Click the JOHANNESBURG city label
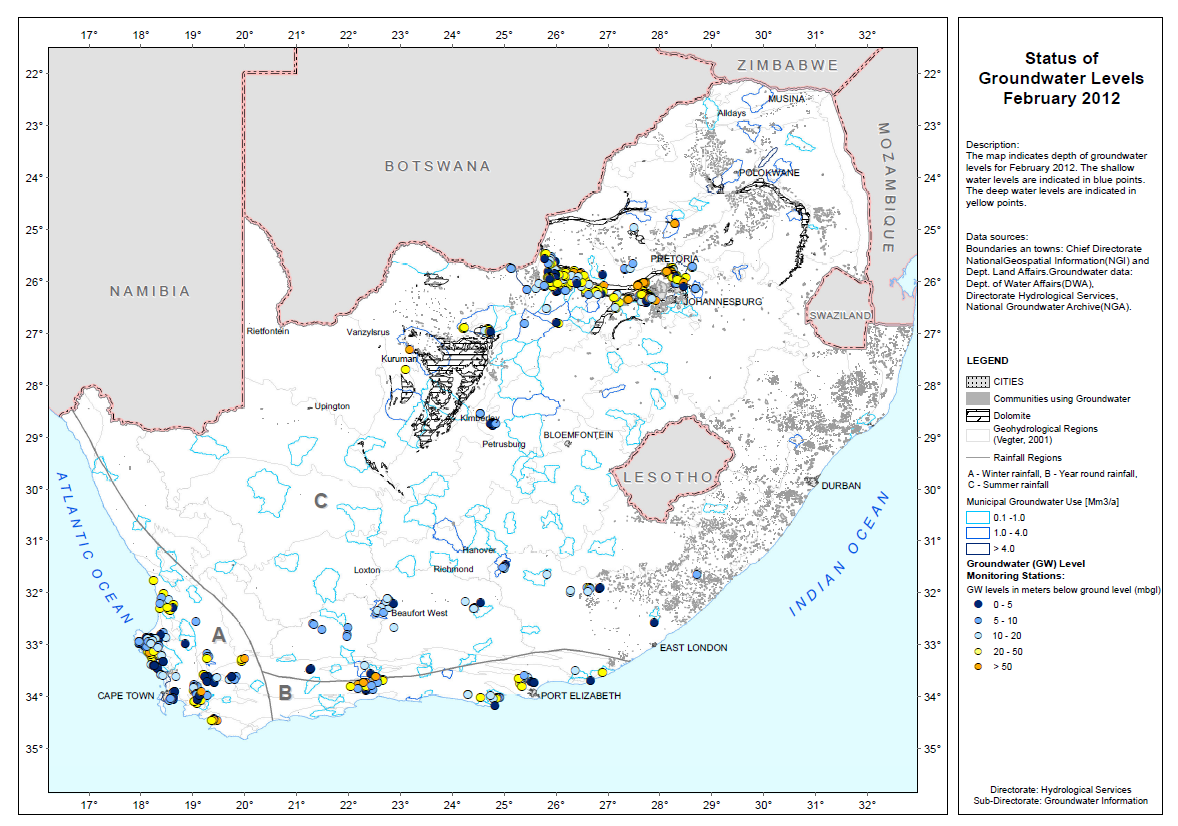Image resolution: width=1178 pixels, height=826 pixels. click(x=723, y=301)
